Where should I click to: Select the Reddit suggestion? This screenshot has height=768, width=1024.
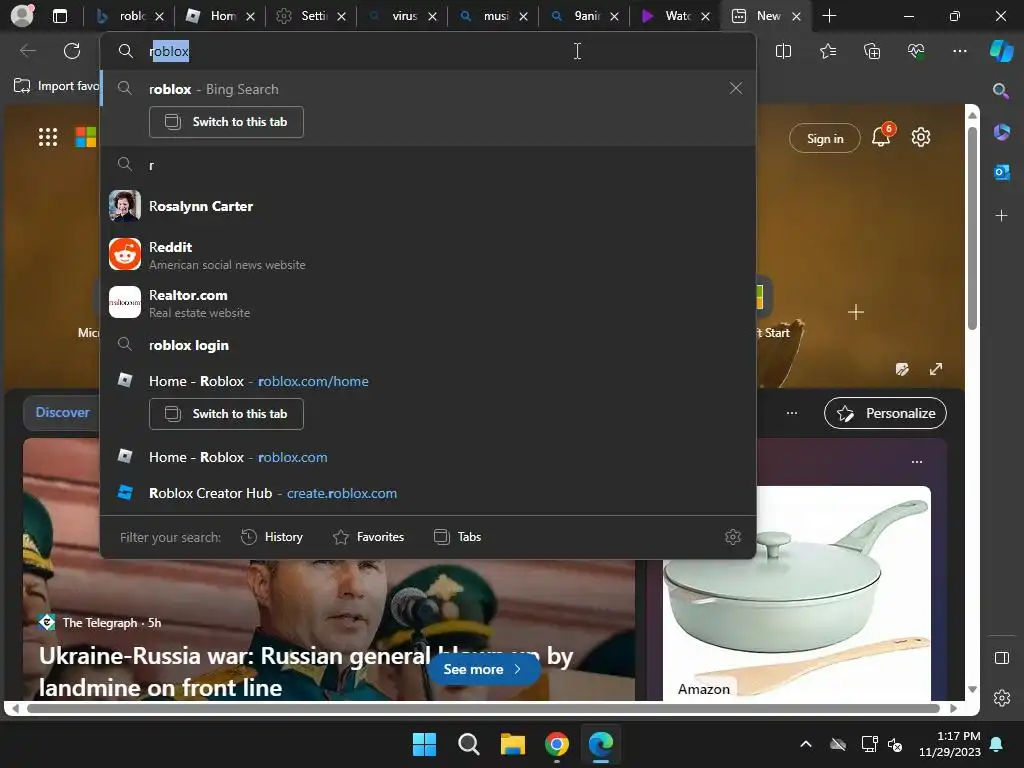click(x=428, y=255)
